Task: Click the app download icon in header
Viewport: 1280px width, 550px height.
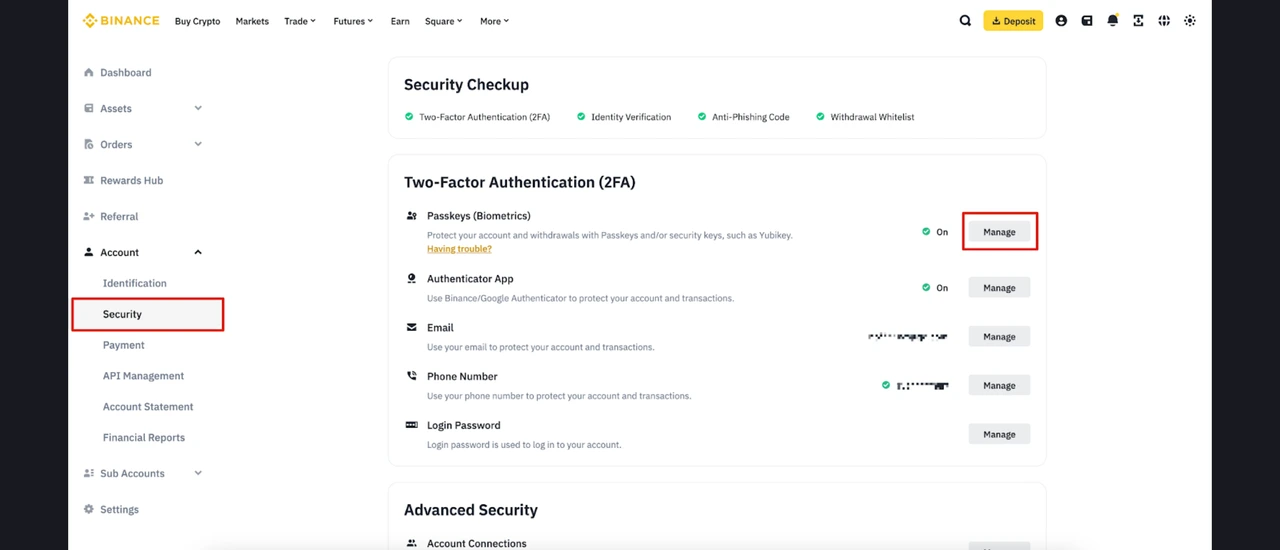Action: (1138, 20)
